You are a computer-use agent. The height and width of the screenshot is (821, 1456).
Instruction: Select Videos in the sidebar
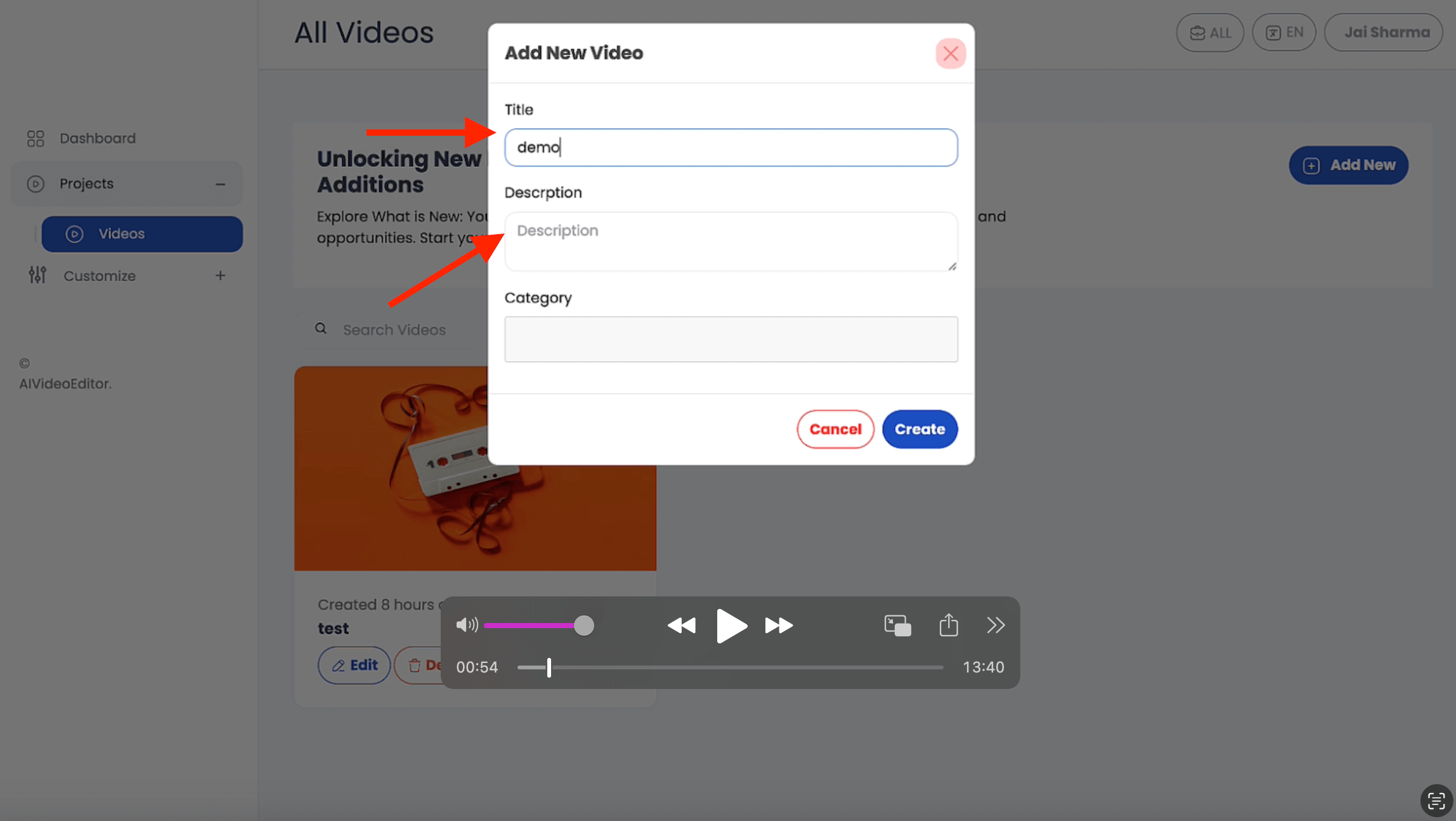(x=142, y=234)
